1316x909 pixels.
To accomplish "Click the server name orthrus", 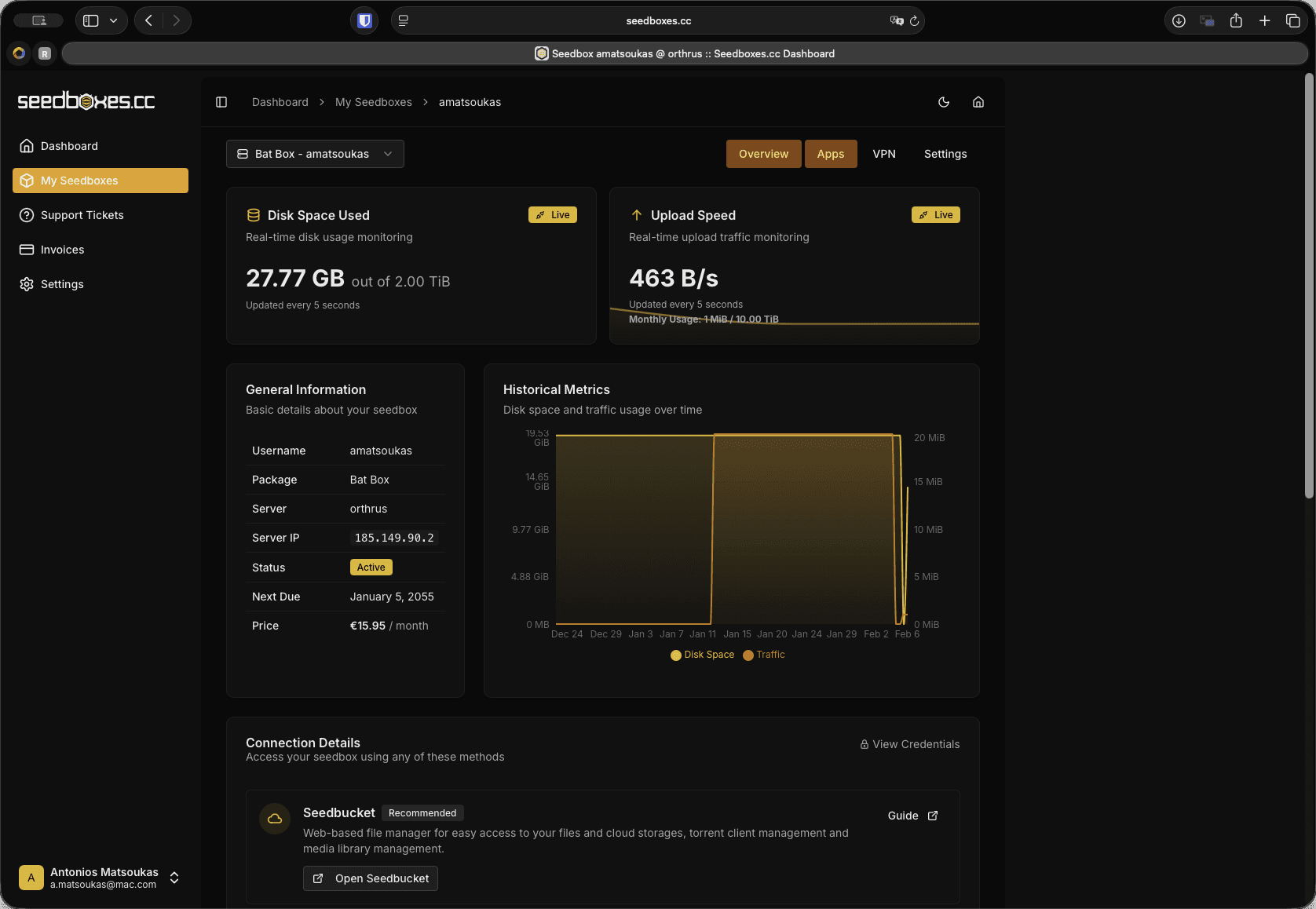I will tap(368, 509).
